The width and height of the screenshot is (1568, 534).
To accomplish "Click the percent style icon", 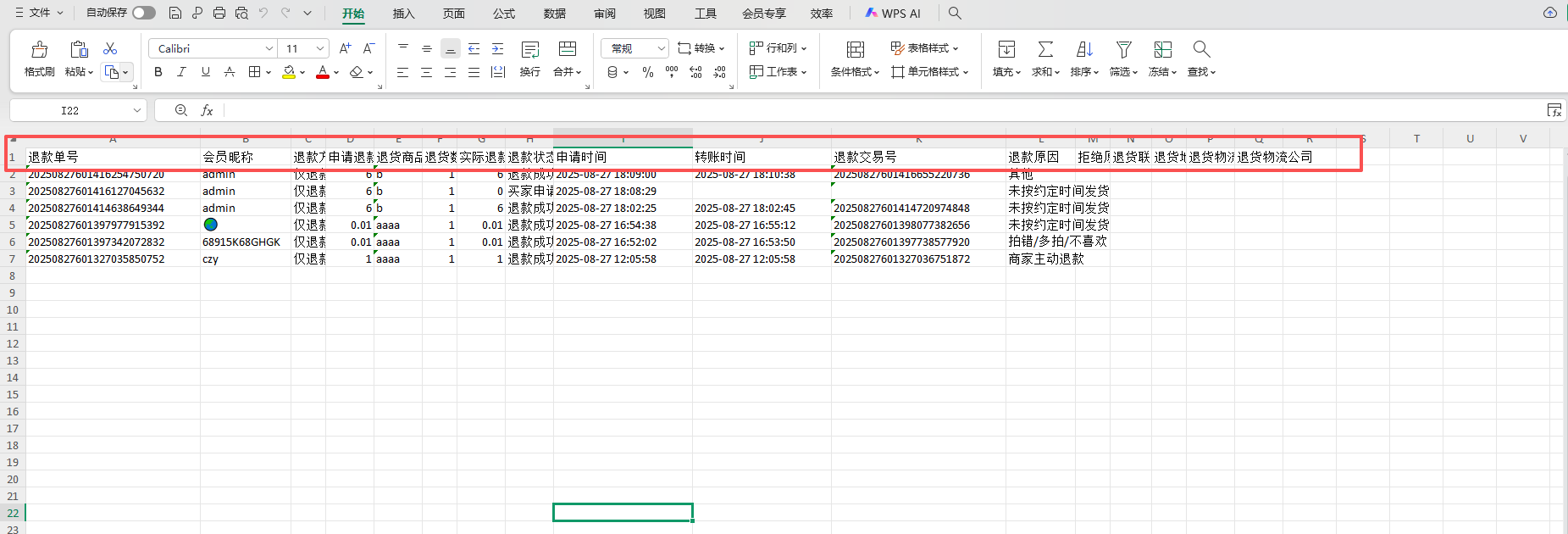I will pos(648,73).
